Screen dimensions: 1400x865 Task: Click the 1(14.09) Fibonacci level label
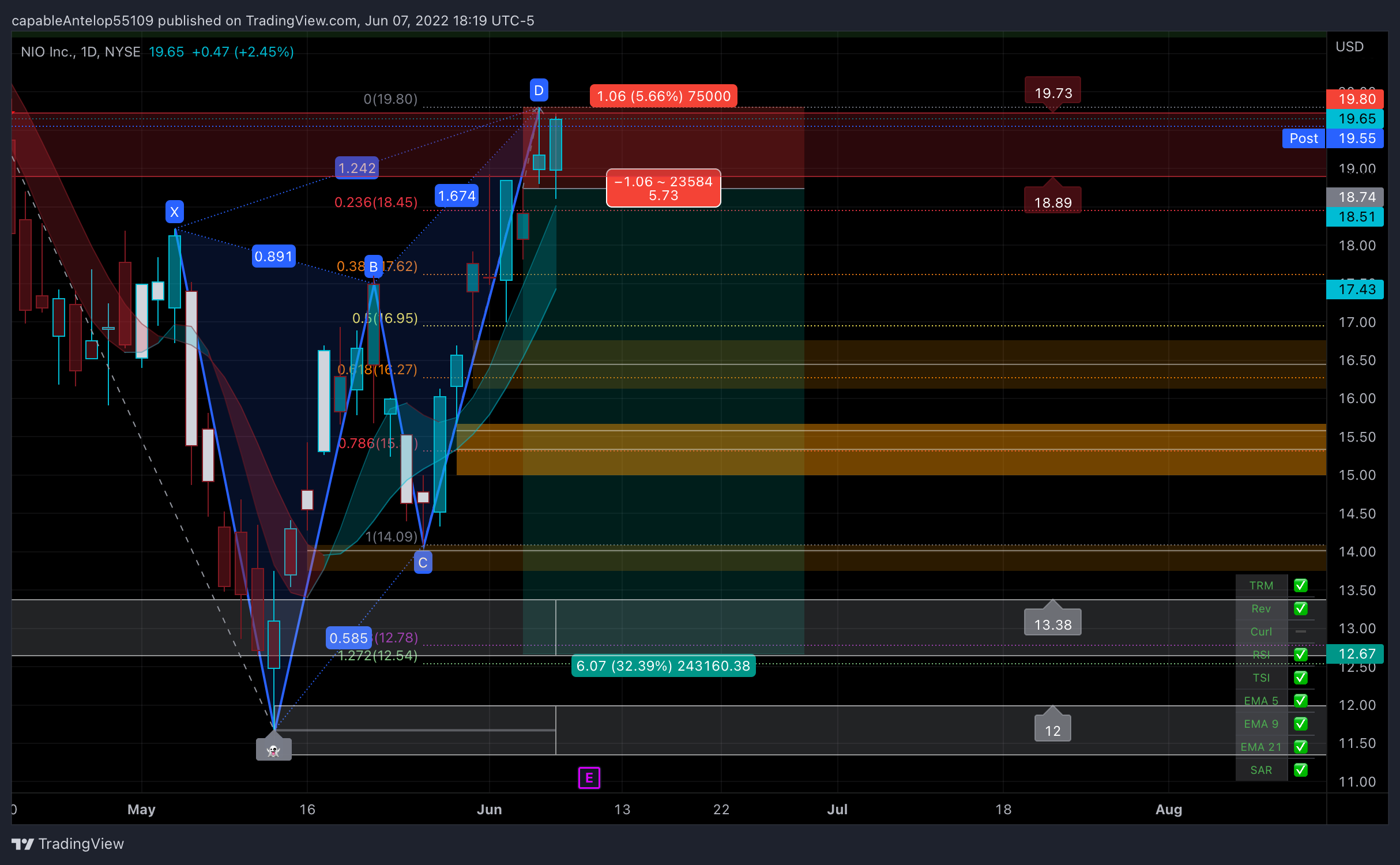click(392, 536)
